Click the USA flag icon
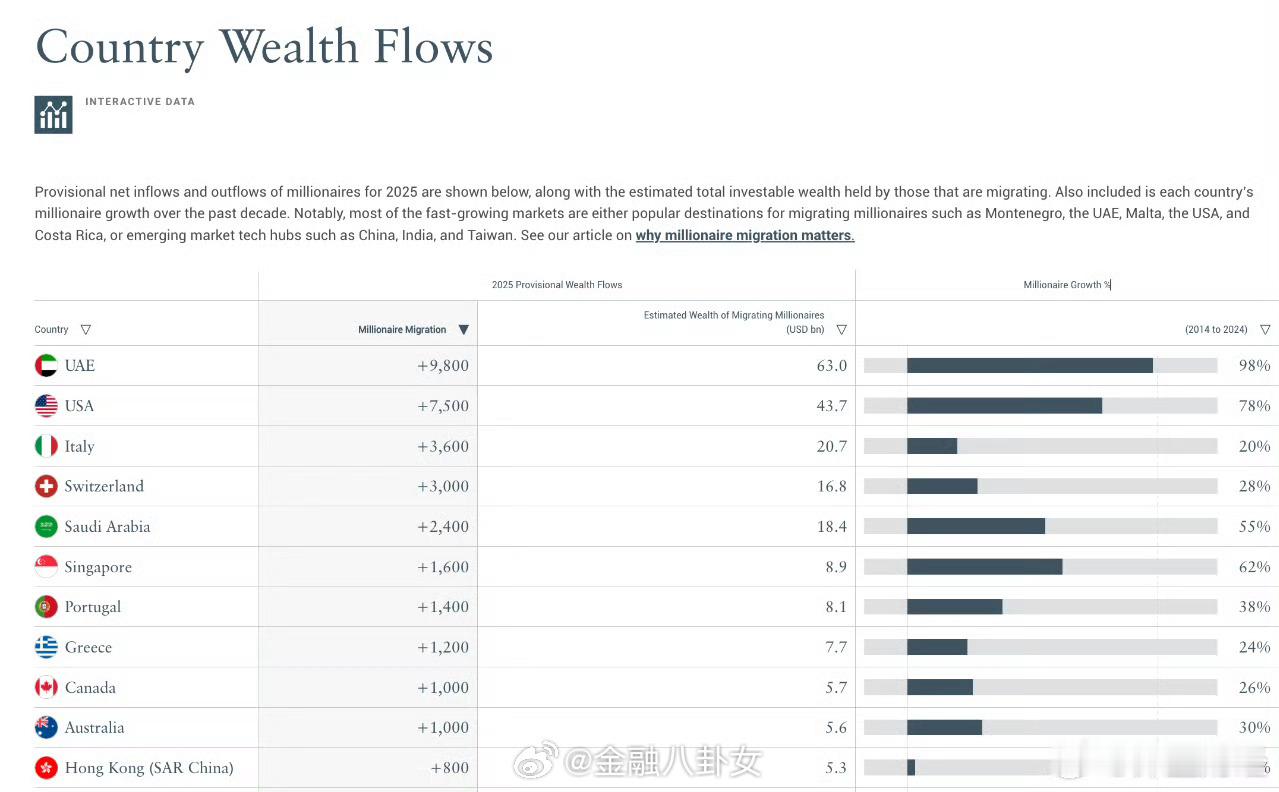The width and height of the screenshot is (1279, 792). coord(46,406)
